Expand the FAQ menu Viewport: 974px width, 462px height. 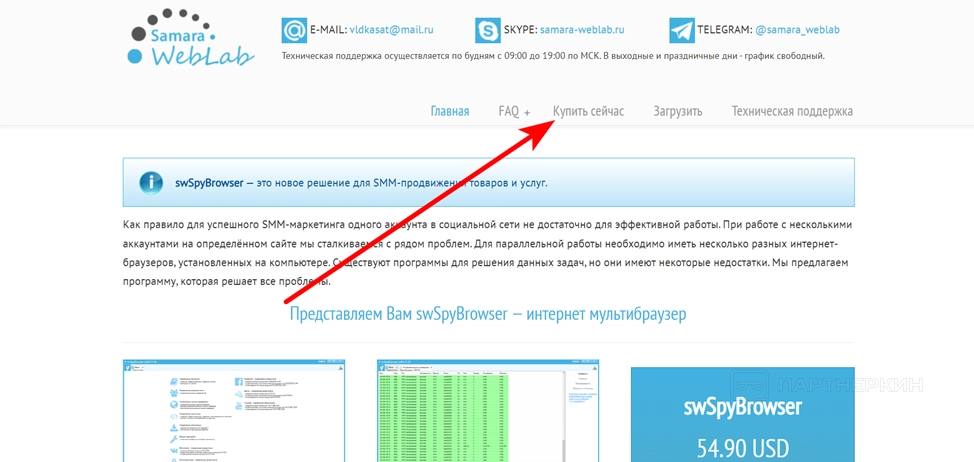(514, 111)
